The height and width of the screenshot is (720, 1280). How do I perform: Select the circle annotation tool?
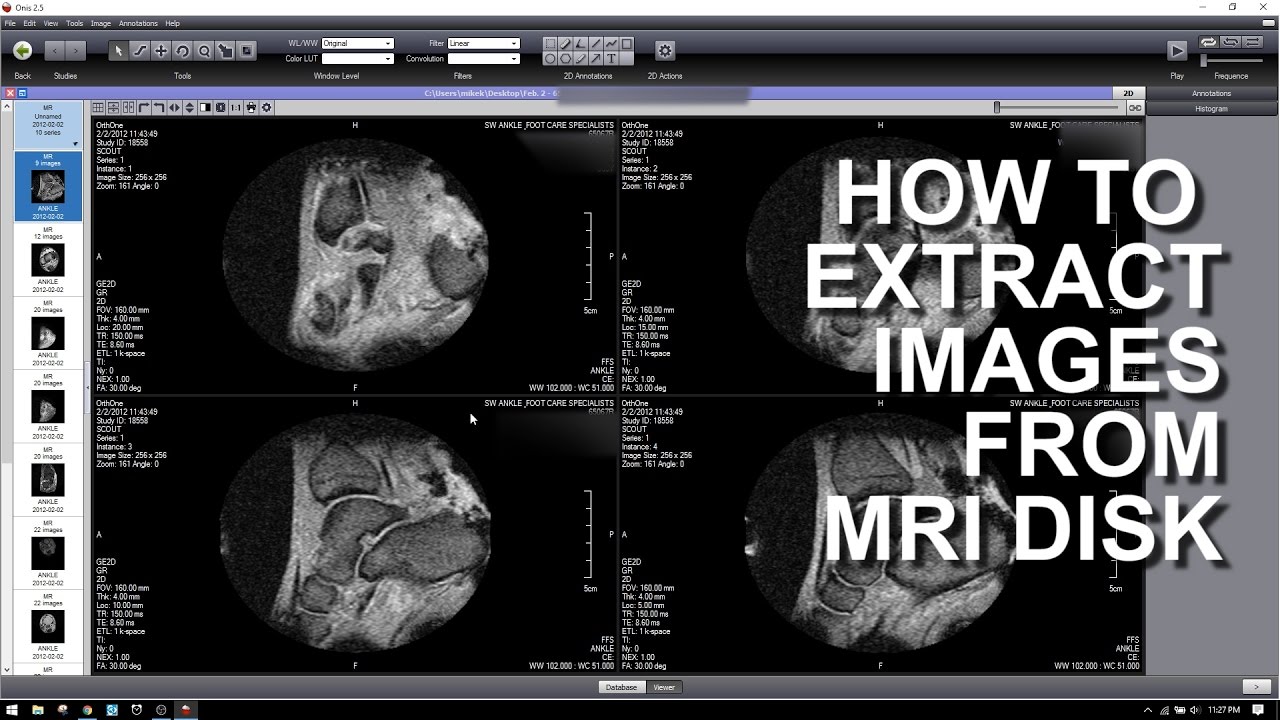tap(550, 59)
